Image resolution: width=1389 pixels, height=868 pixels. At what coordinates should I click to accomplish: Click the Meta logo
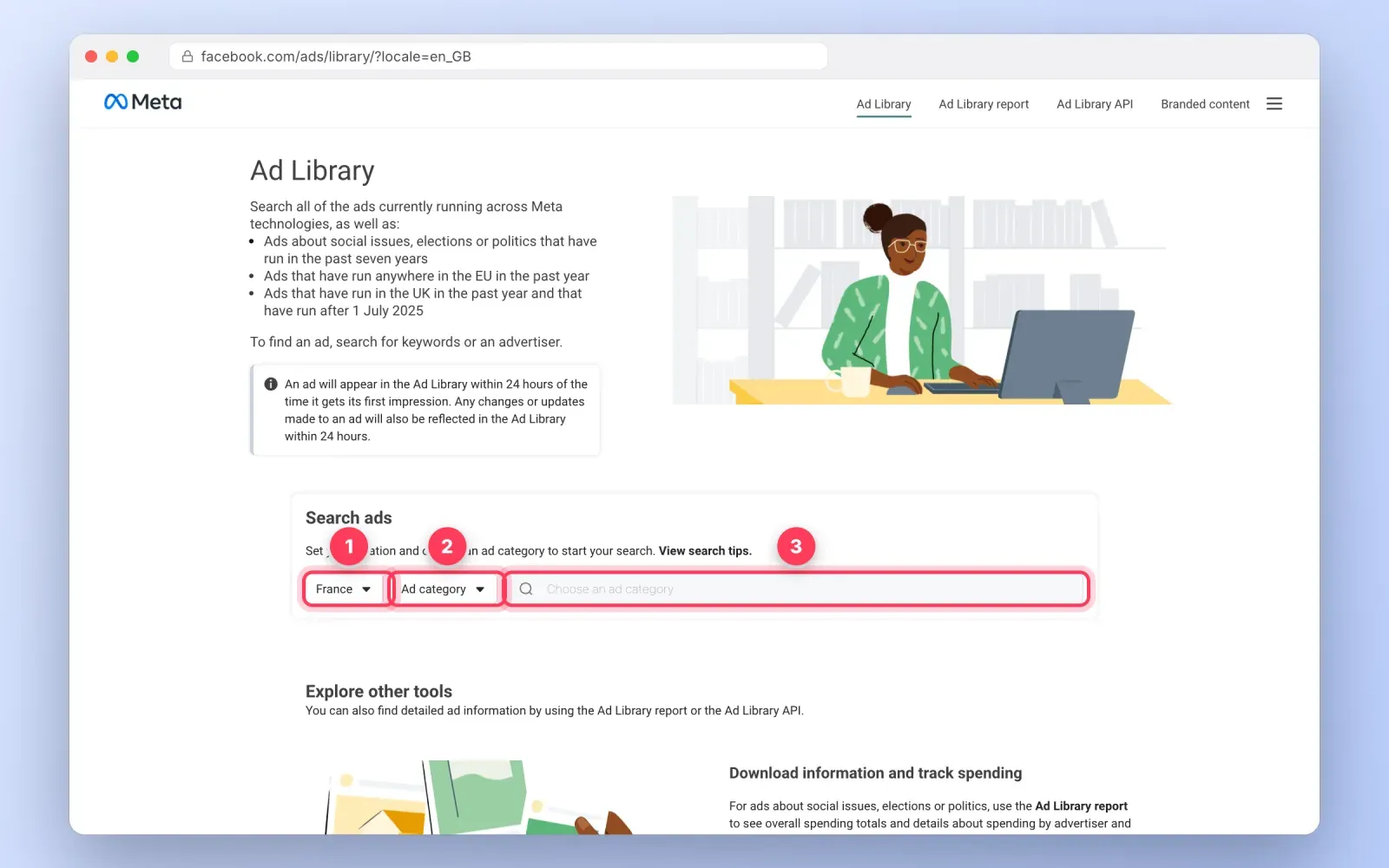pyautogui.click(x=143, y=102)
